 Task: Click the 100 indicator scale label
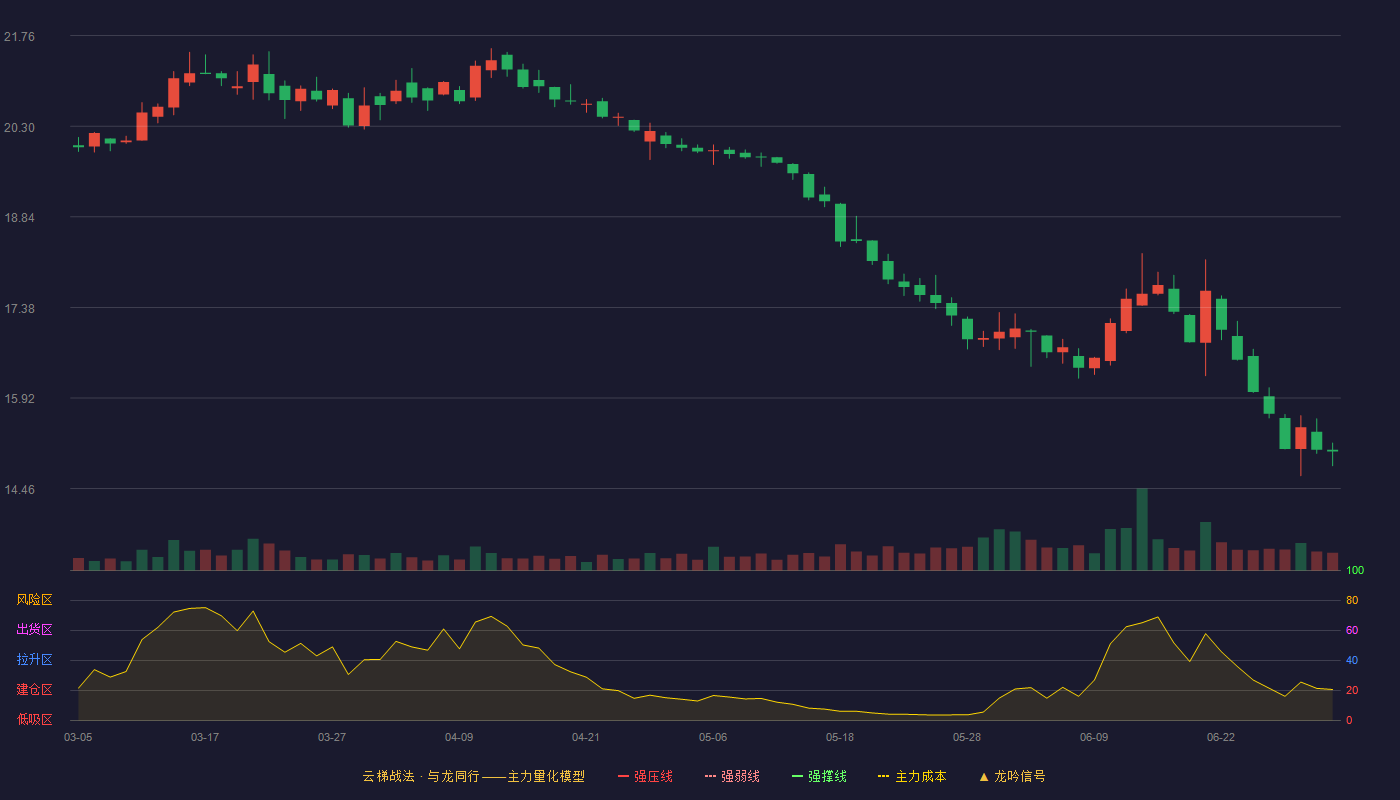point(1355,571)
